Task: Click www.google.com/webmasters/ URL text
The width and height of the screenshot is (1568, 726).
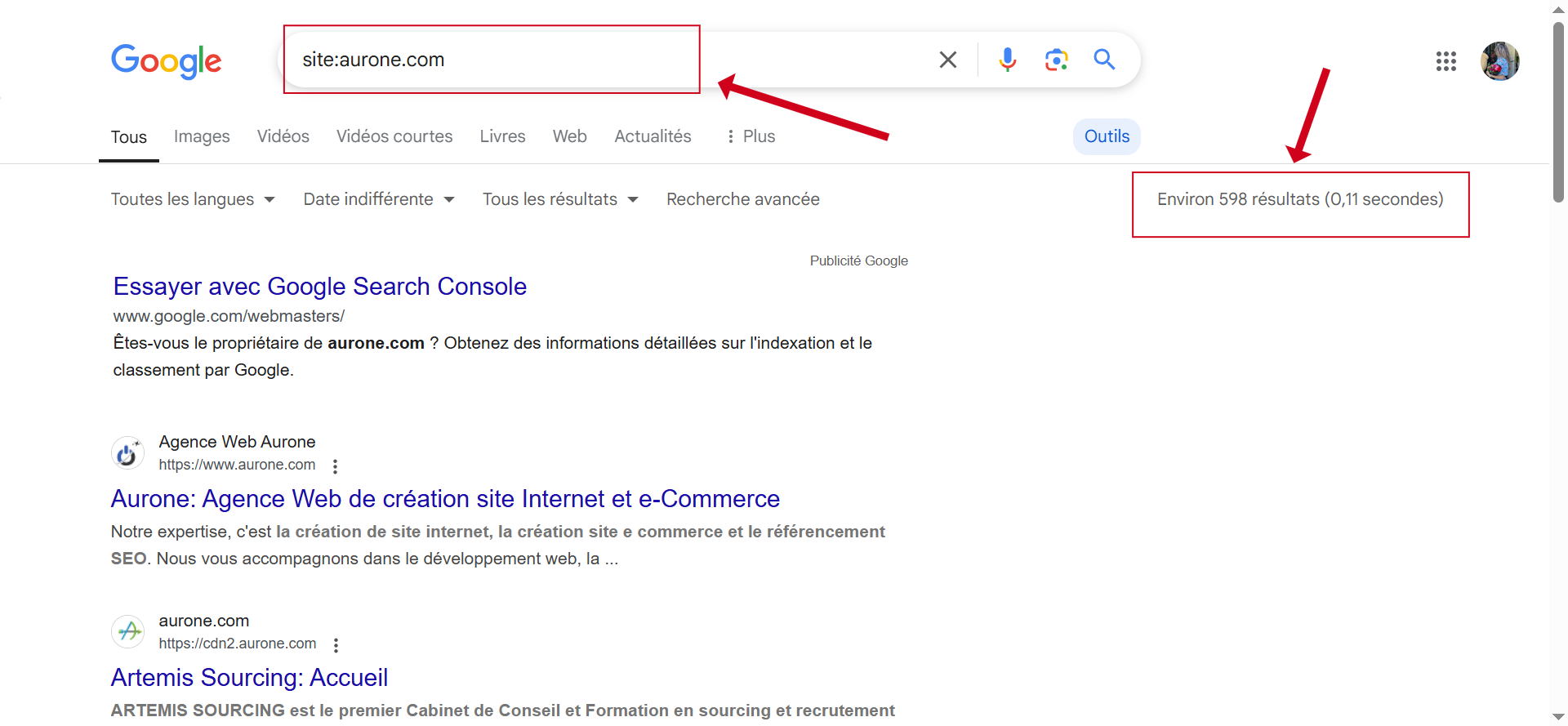Action: 229,316
